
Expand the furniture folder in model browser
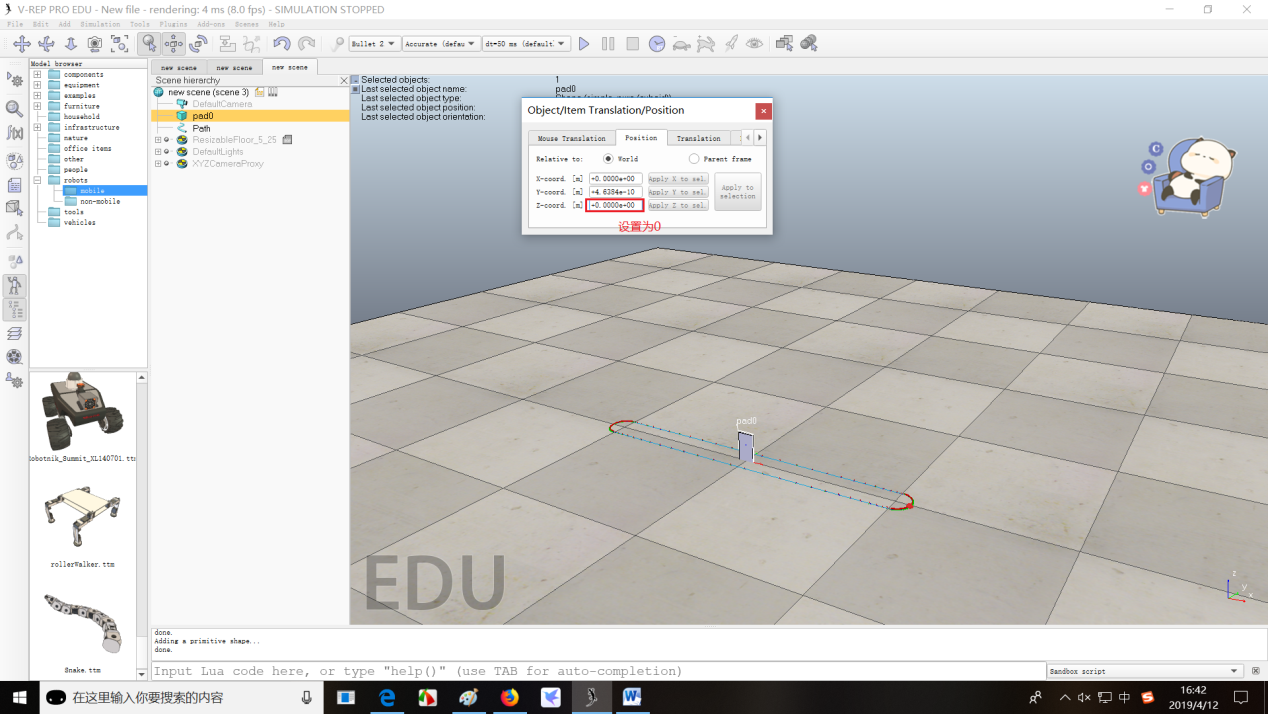[37, 106]
